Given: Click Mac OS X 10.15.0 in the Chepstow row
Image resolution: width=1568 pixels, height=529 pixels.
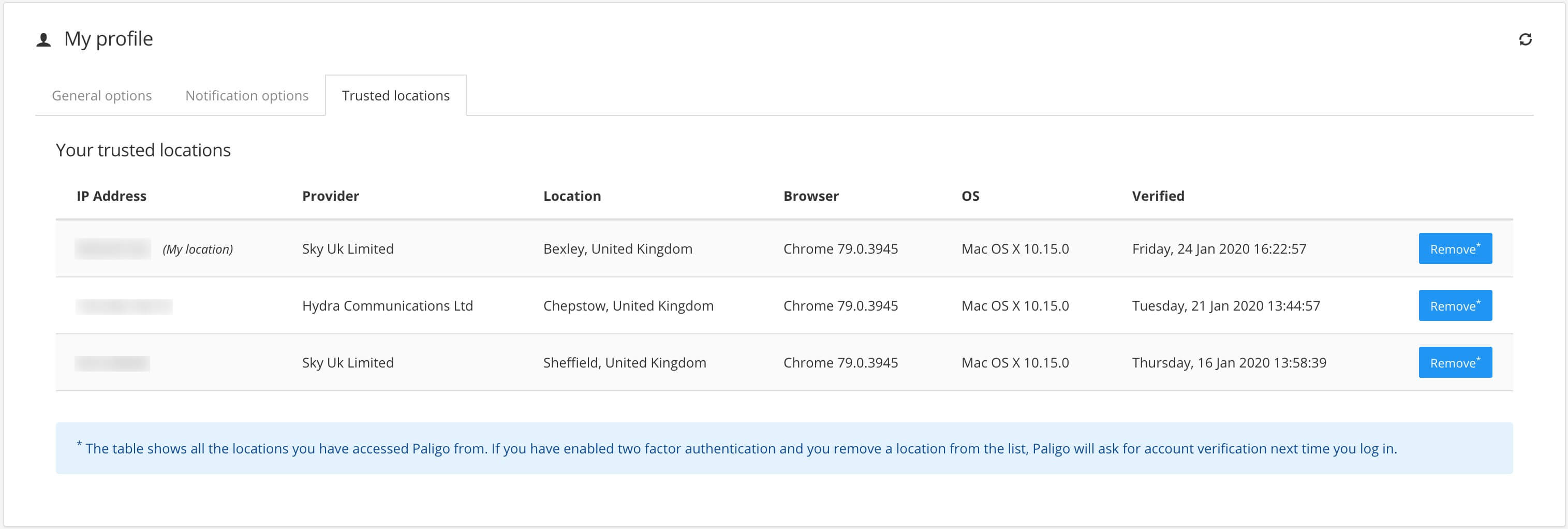Looking at the screenshot, I should [1015, 305].
